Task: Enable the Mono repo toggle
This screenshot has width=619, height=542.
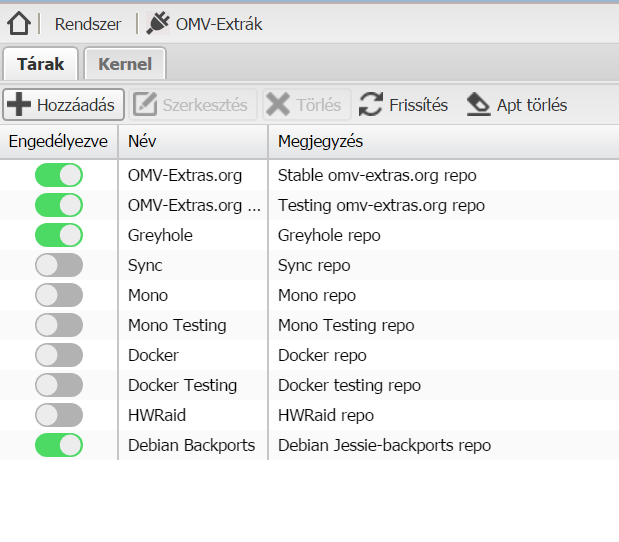Action: pos(59,295)
